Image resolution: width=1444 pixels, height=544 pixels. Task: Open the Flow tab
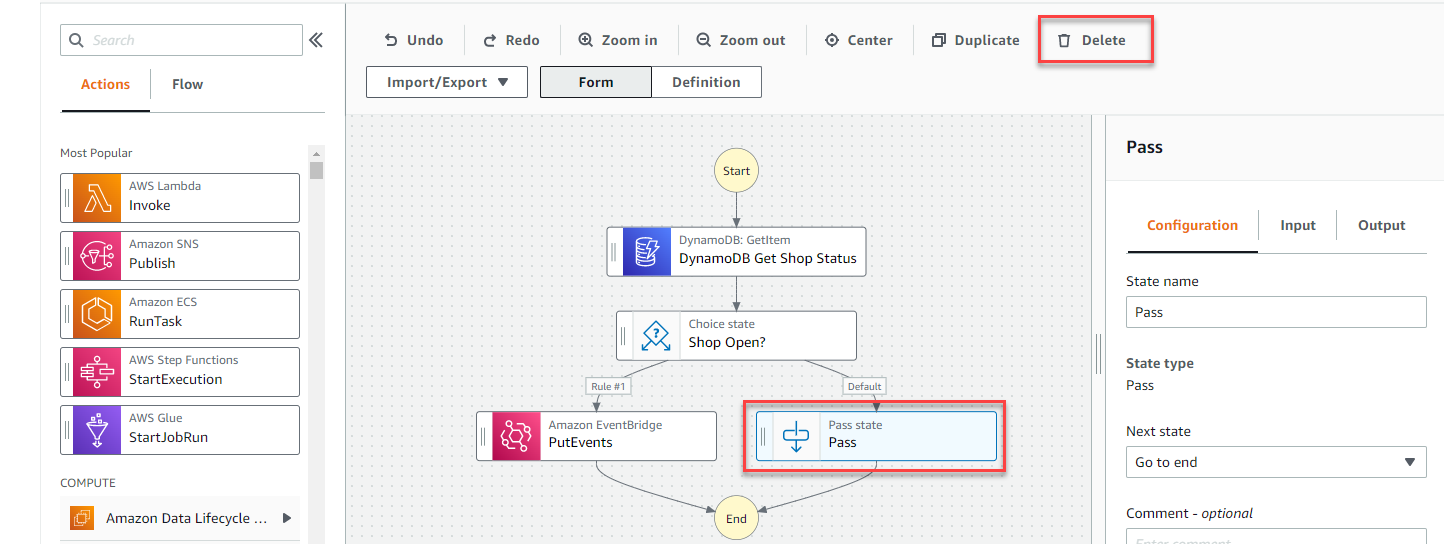coord(187,85)
